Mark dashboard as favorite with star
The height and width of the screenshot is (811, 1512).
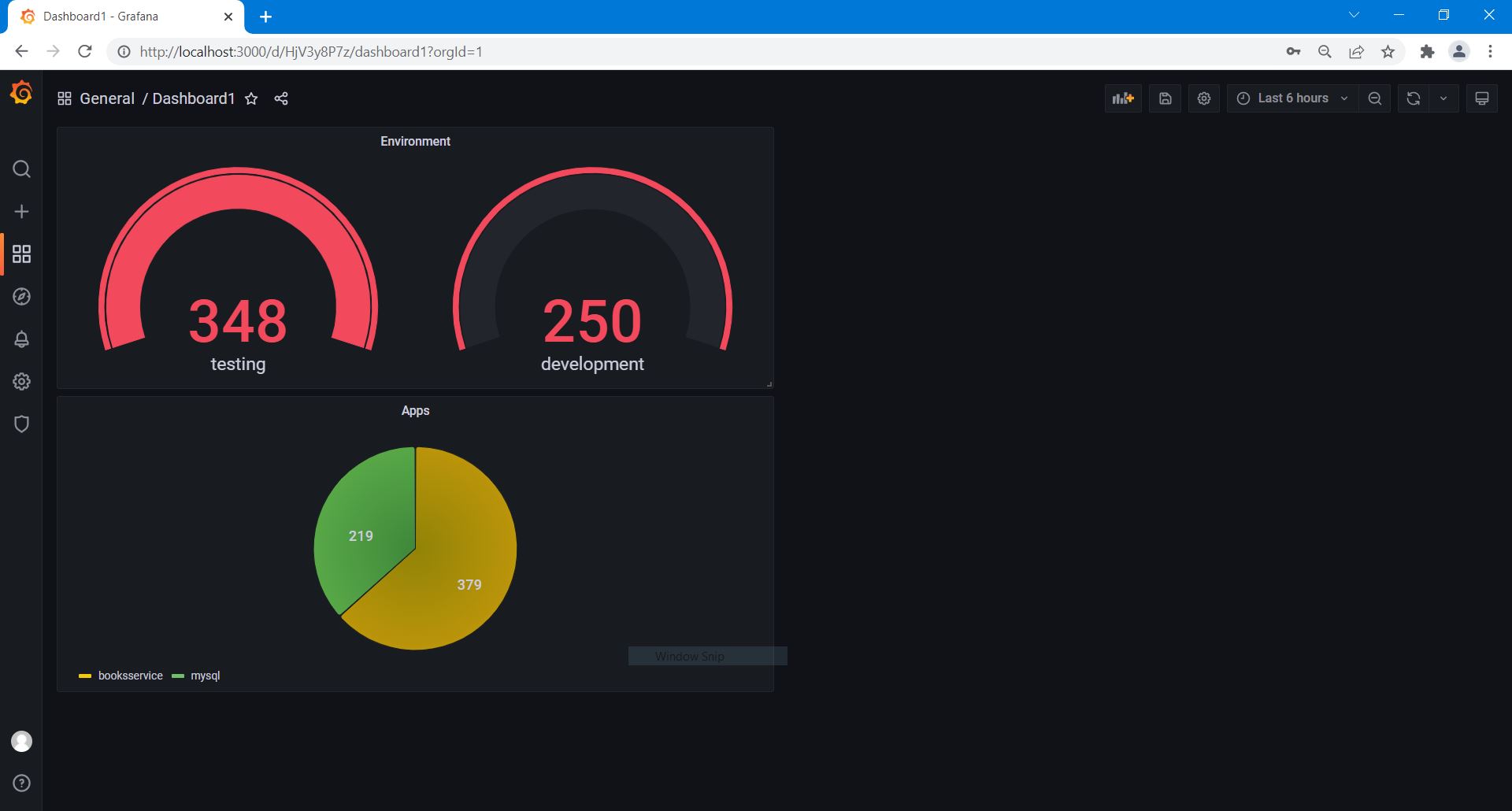[x=251, y=98]
